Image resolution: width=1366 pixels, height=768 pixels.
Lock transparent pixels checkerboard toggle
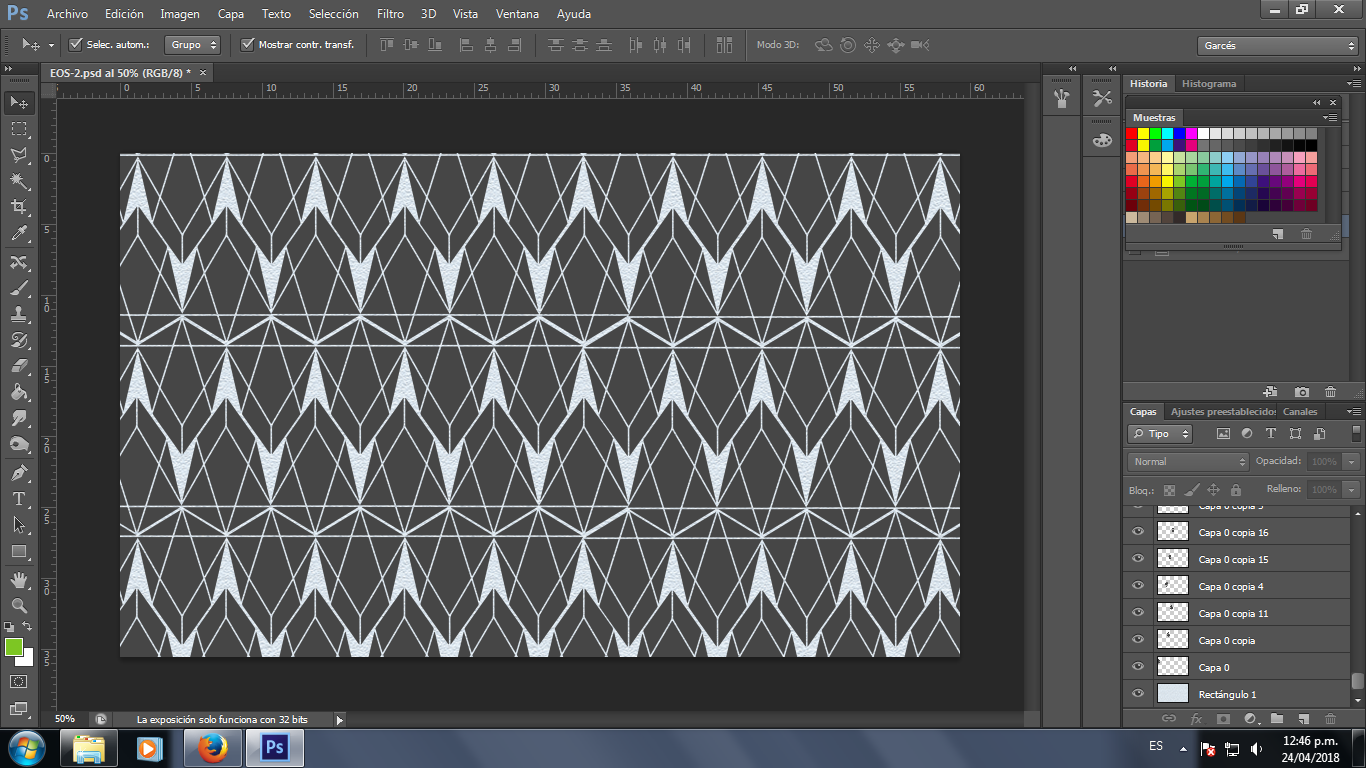1169,490
